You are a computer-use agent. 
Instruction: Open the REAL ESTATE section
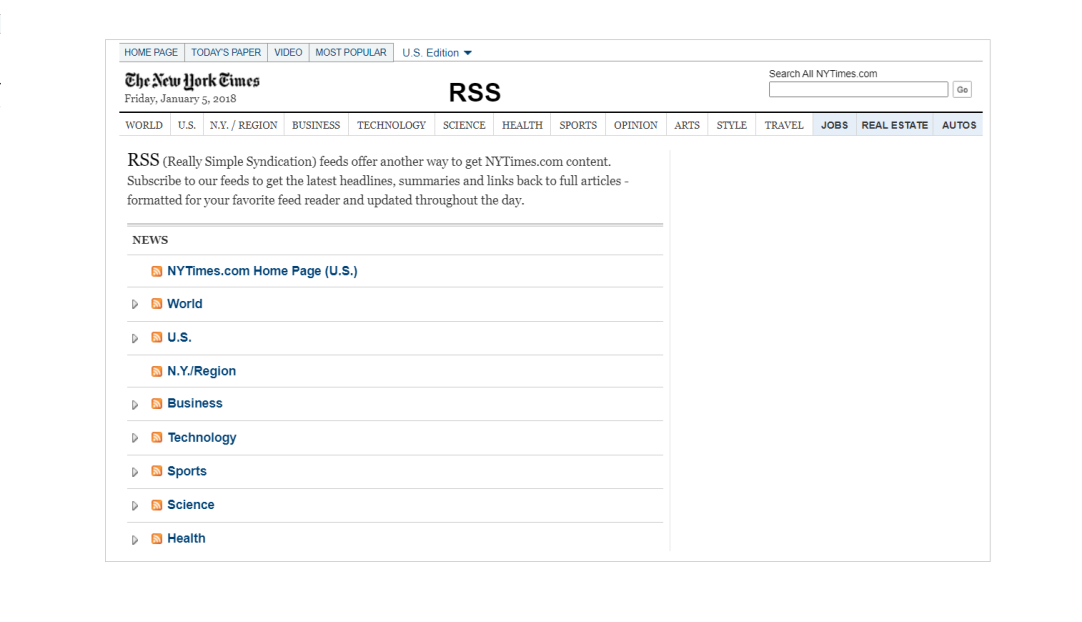[x=894, y=126]
